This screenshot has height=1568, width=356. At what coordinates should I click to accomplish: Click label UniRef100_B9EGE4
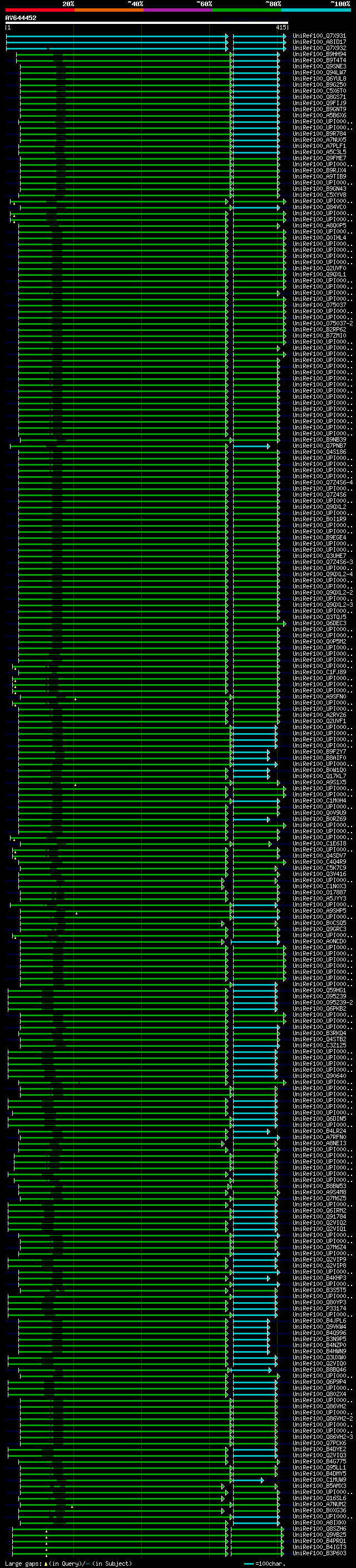319,537
